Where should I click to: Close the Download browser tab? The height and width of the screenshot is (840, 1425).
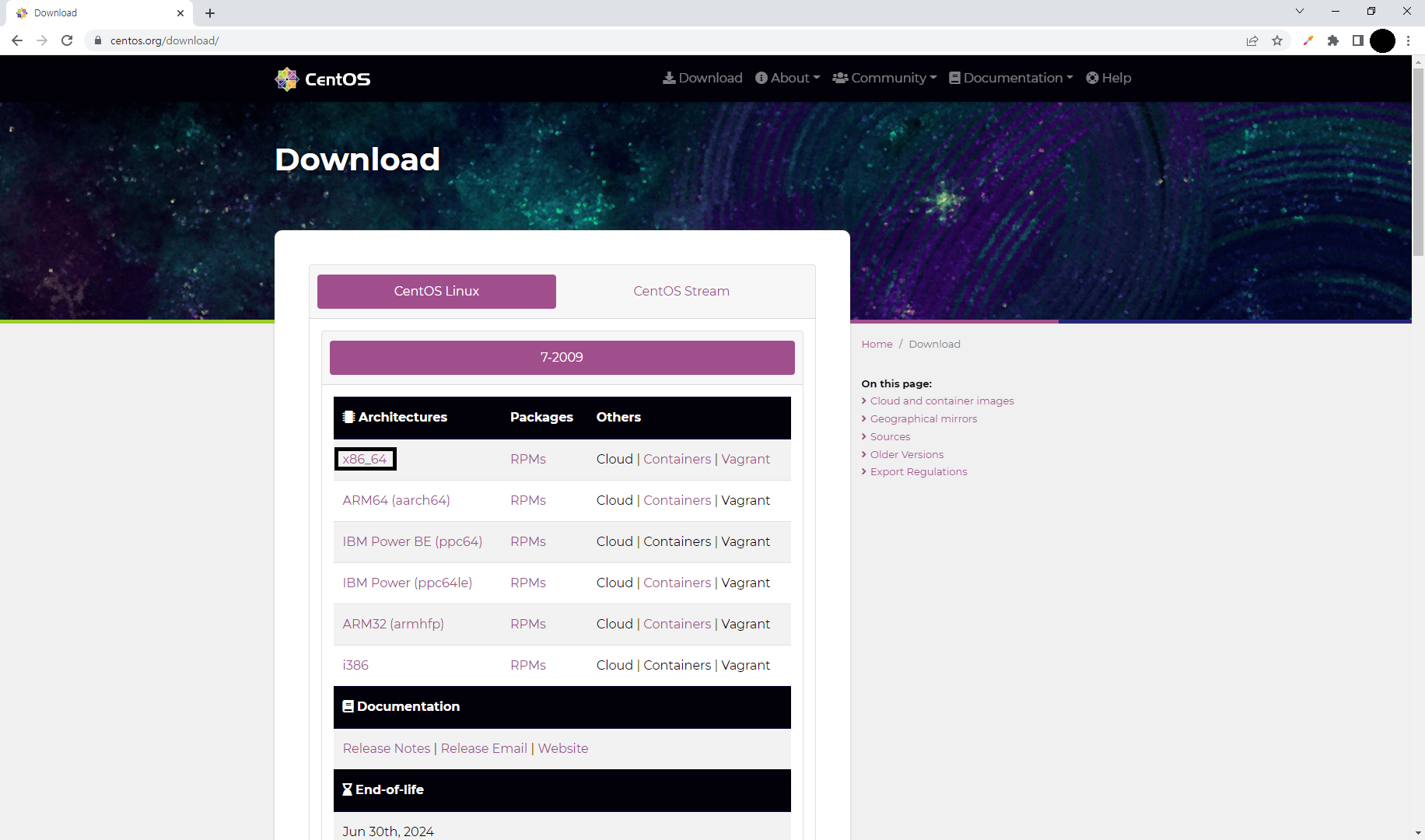(180, 13)
